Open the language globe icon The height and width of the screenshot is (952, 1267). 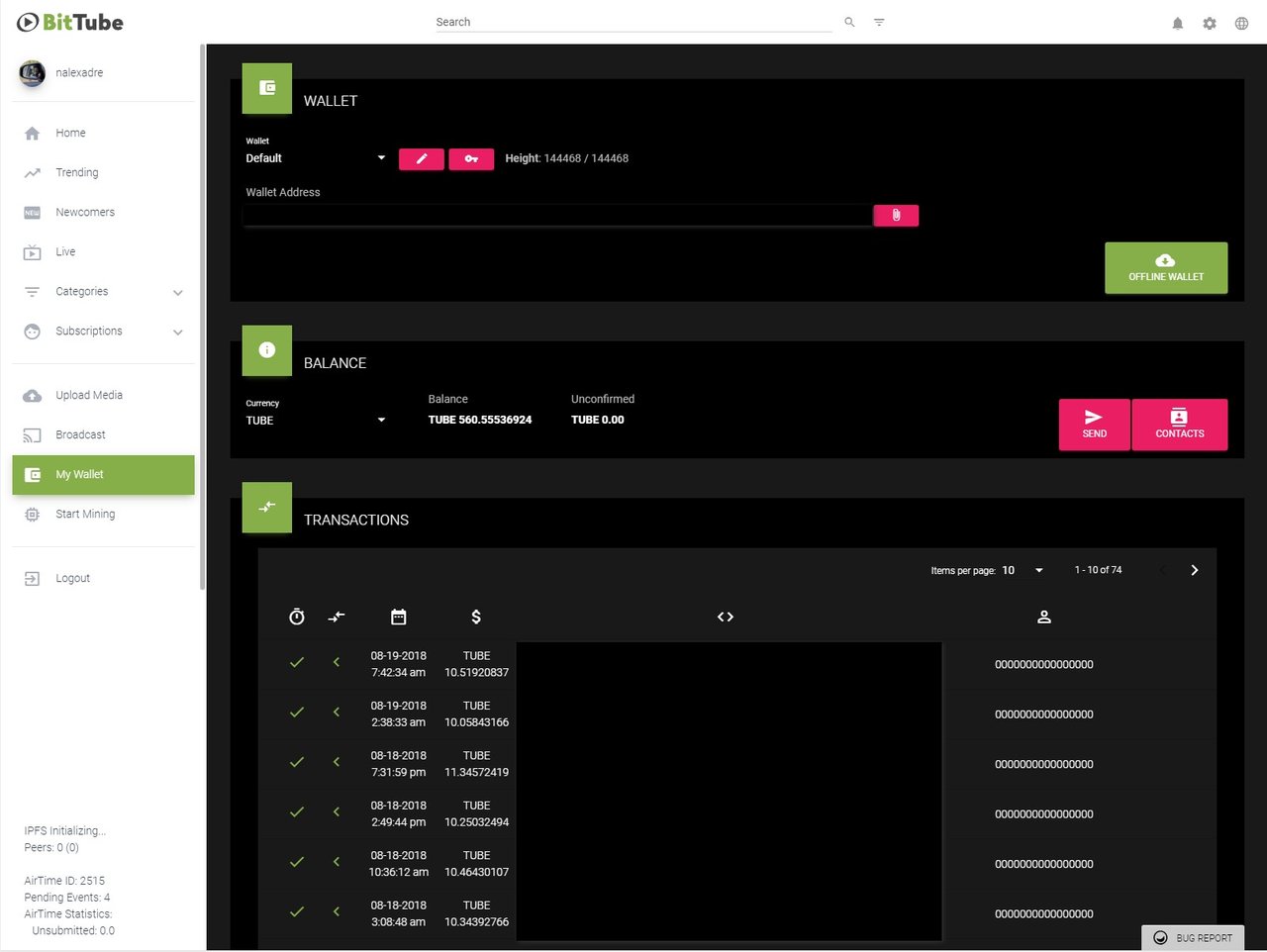coord(1241,23)
